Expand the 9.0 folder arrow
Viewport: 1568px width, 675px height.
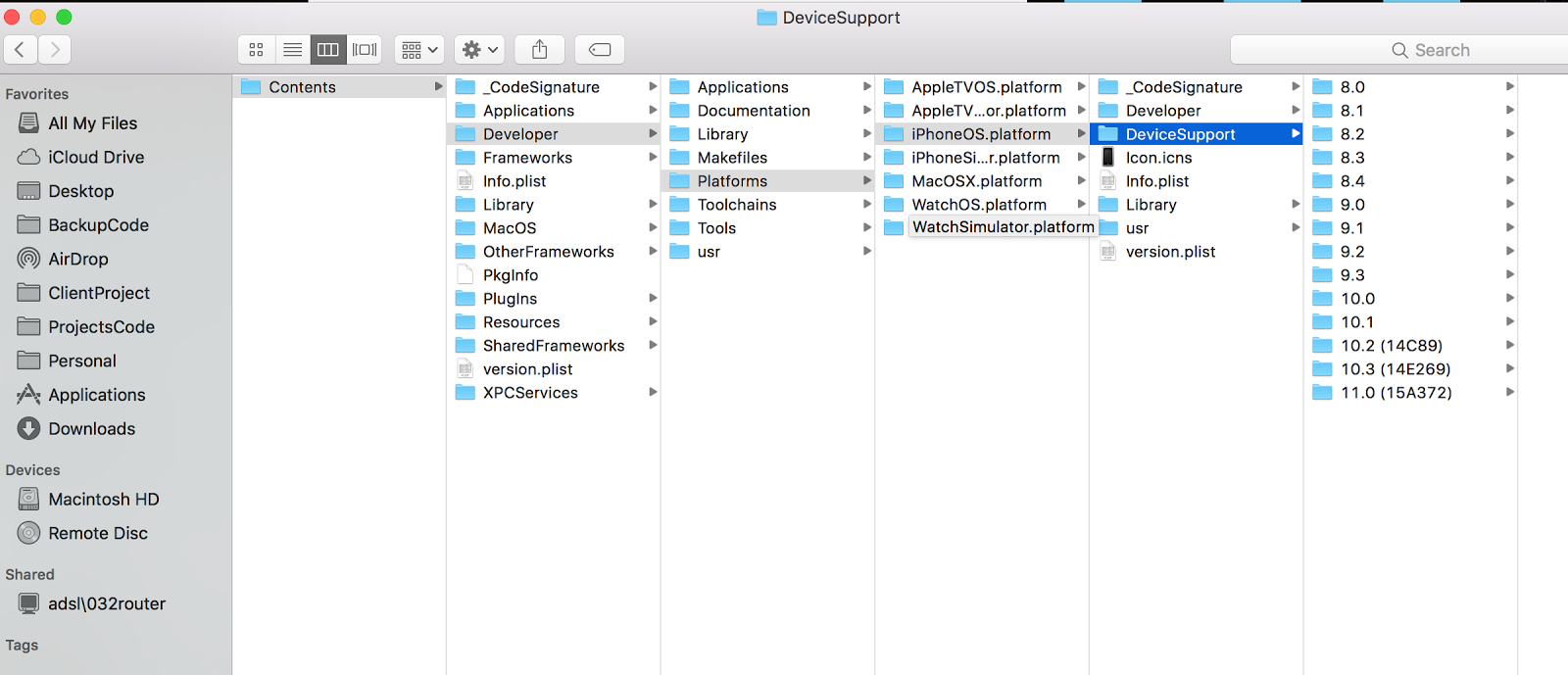[x=1510, y=205]
